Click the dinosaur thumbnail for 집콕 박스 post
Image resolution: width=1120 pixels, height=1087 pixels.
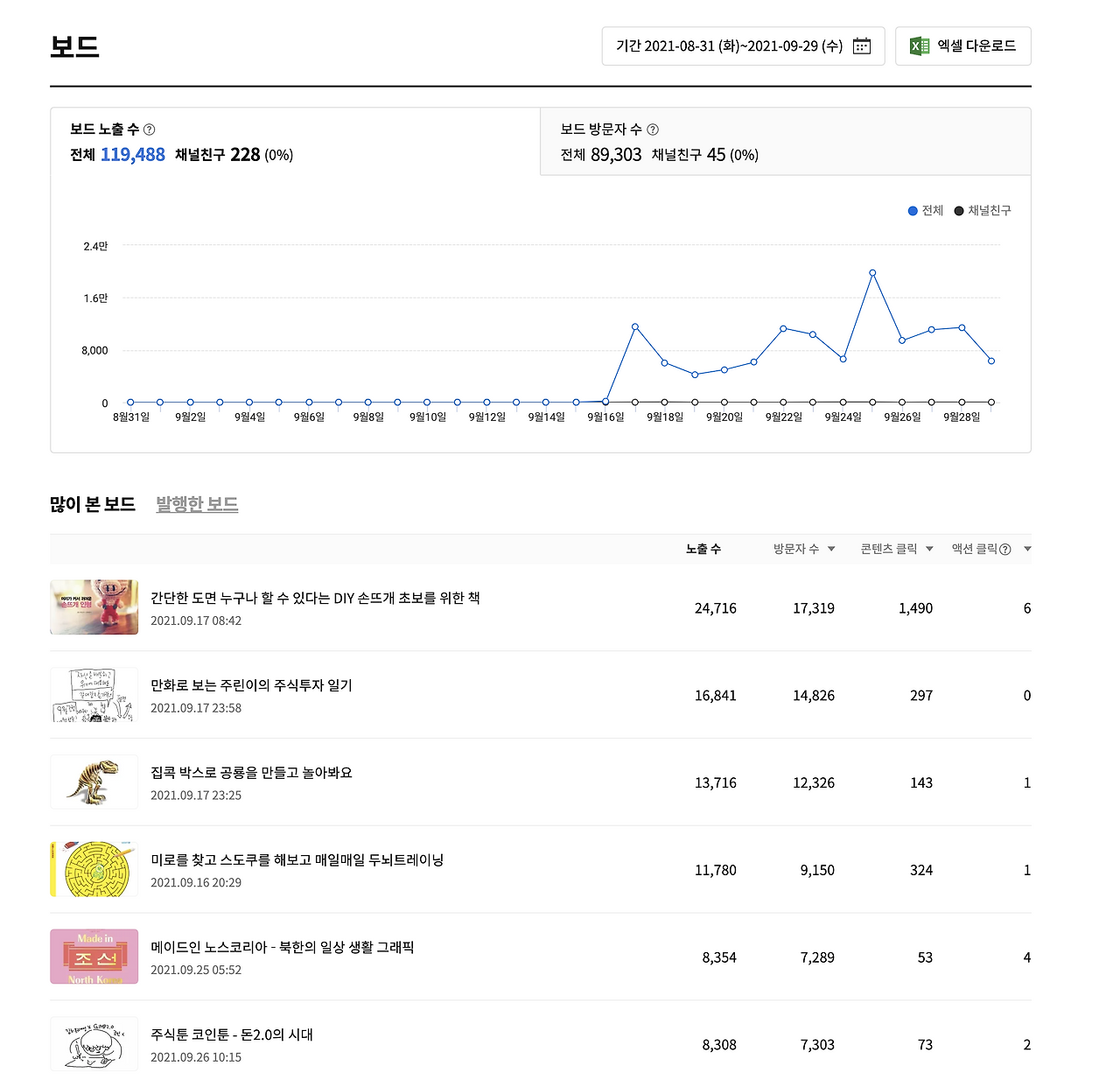94,782
